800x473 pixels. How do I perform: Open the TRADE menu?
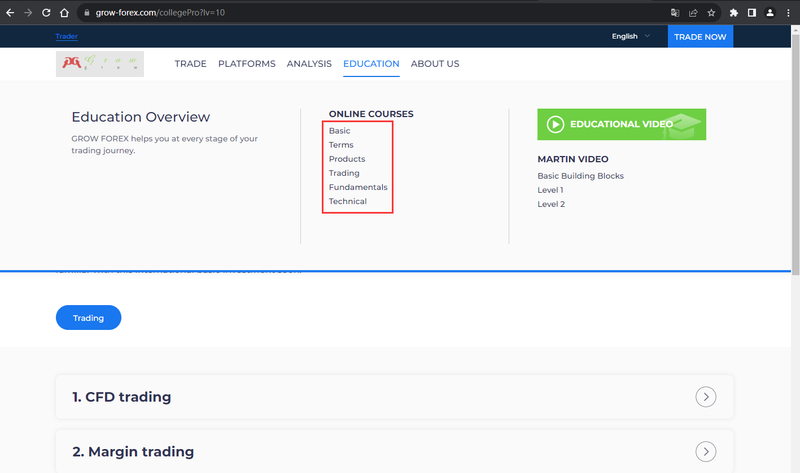[190, 64]
